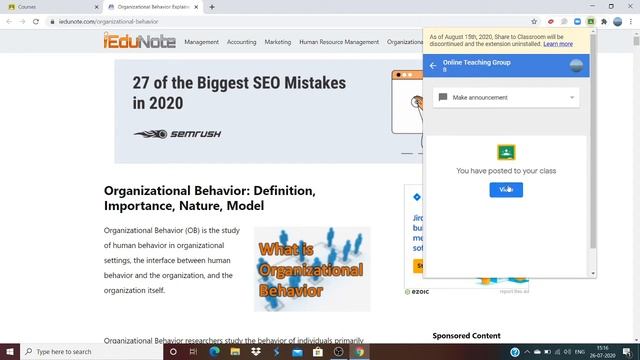Click the iEduNote logo
The width and height of the screenshot is (640, 360).
pos(140,41)
